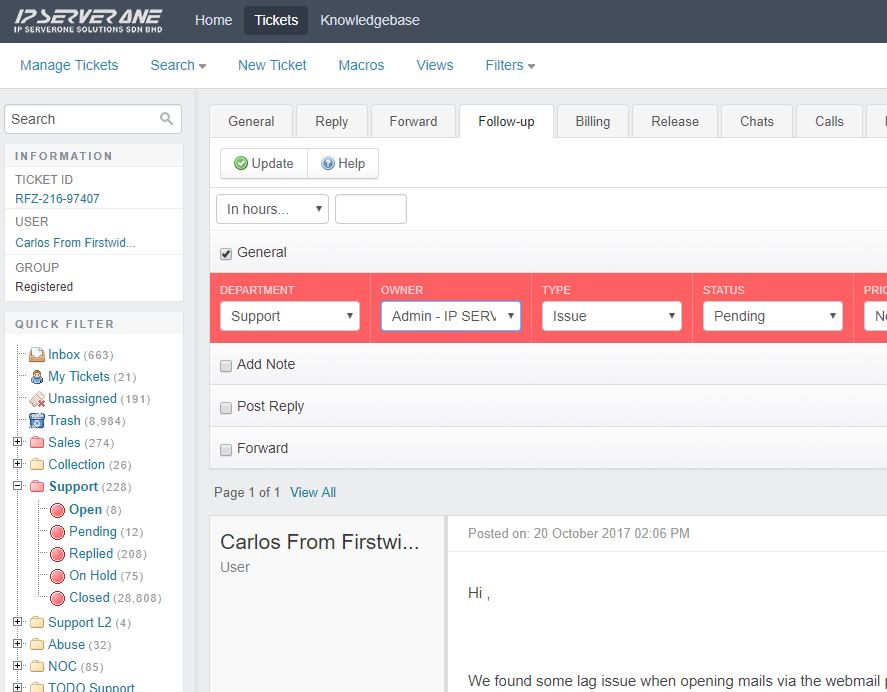
Task: Open ticket ID RFZ-216-97407 link
Action: tap(57, 199)
